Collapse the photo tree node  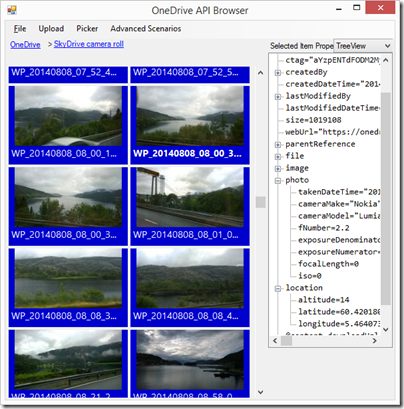(x=277, y=181)
